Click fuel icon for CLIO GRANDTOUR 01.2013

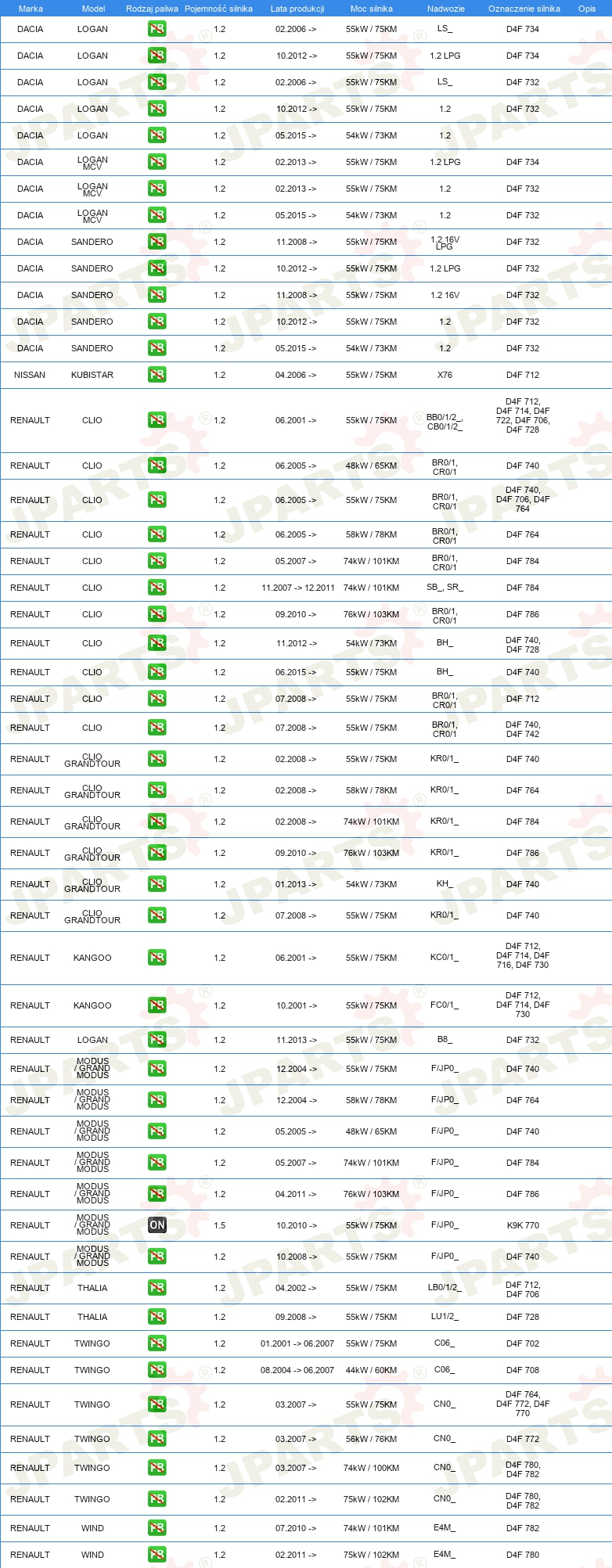tap(157, 884)
